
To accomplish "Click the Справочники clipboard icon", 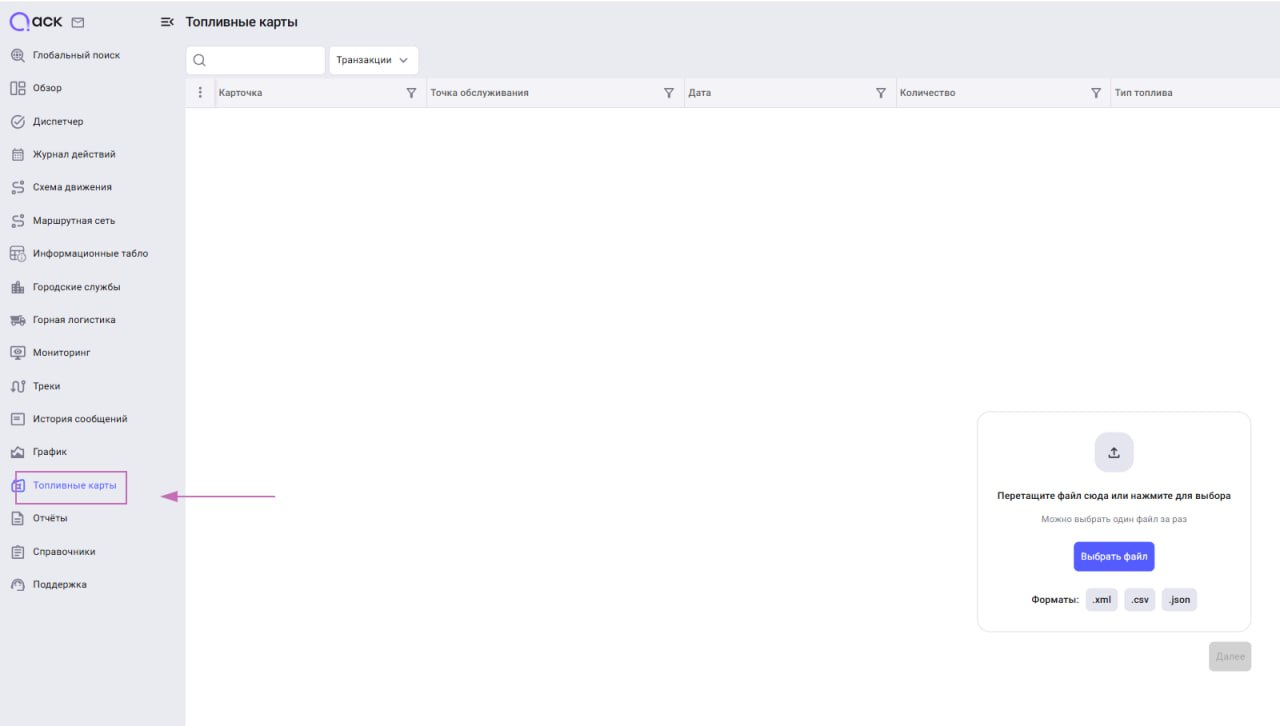I will [x=17, y=552].
